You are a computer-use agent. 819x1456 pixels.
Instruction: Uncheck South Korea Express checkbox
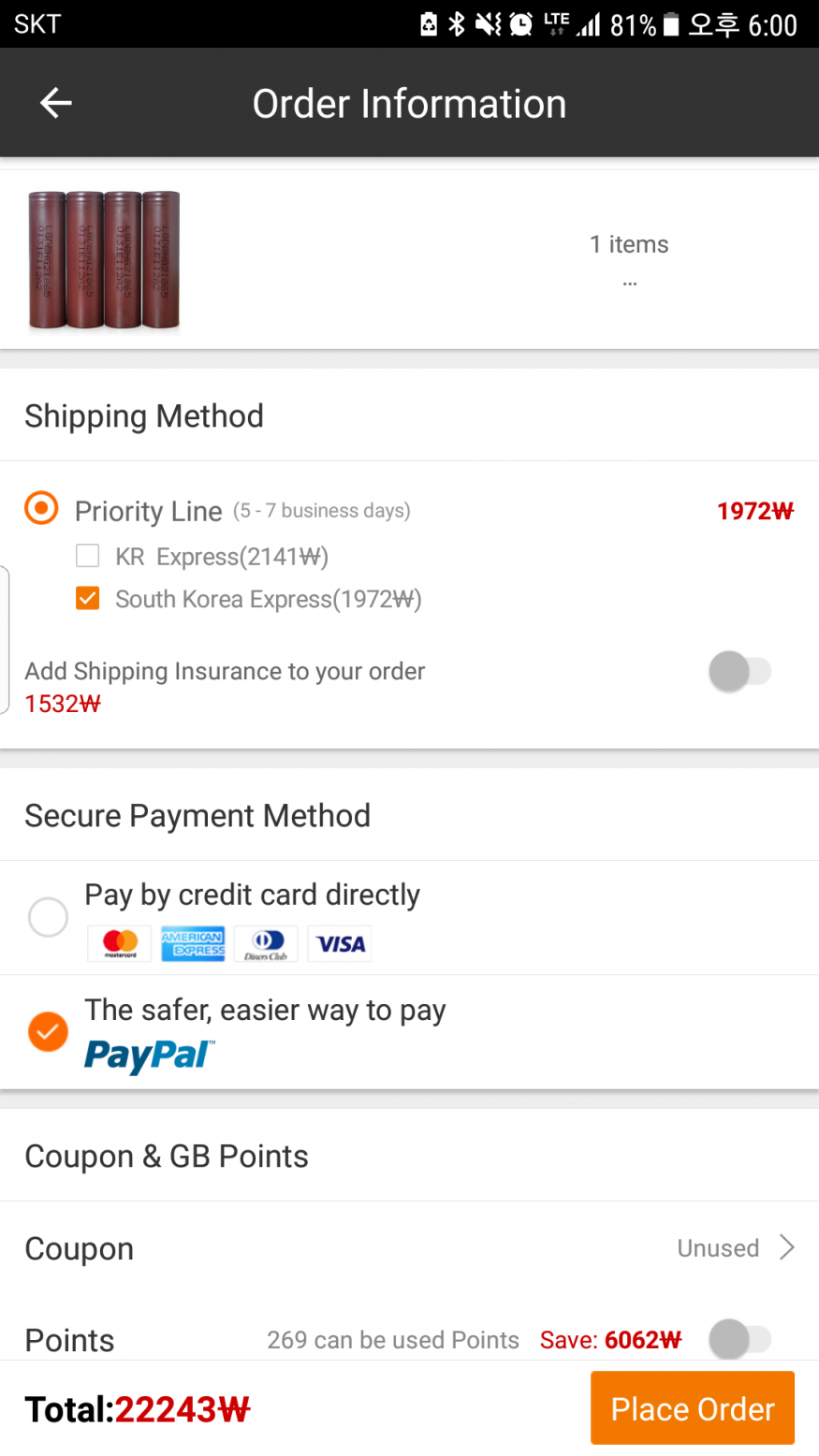[x=88, y=599]
